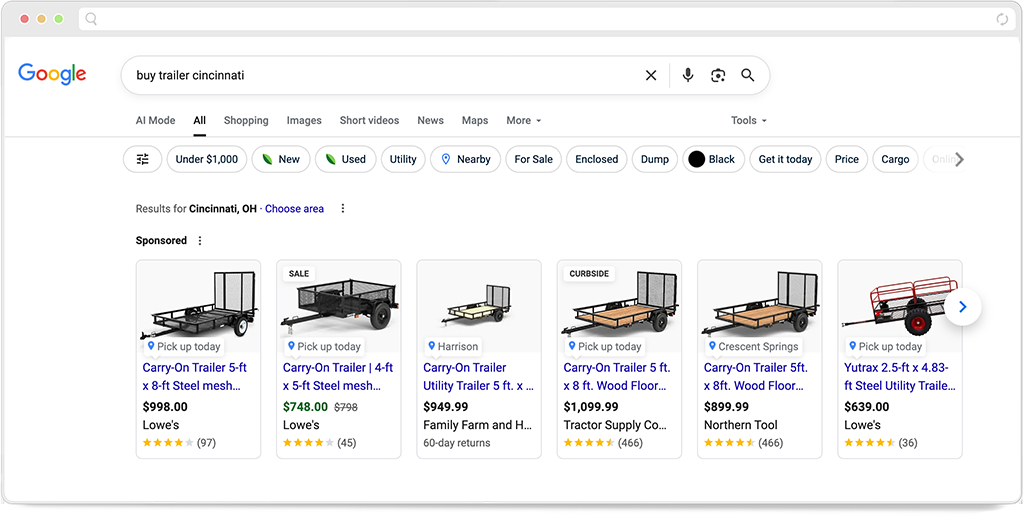Switch to the Maps tab
This screenshot has height=516, width=1024.
coord(475,121)
